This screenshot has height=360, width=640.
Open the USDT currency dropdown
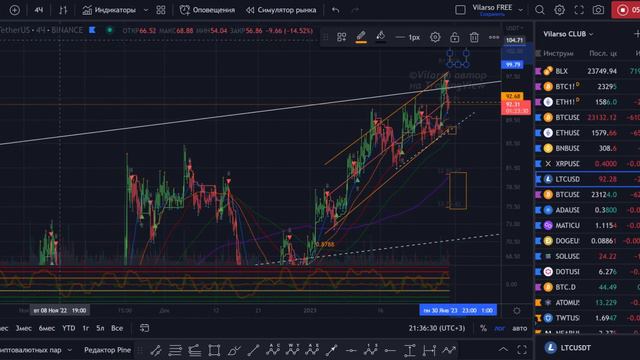tap(514, 28)
